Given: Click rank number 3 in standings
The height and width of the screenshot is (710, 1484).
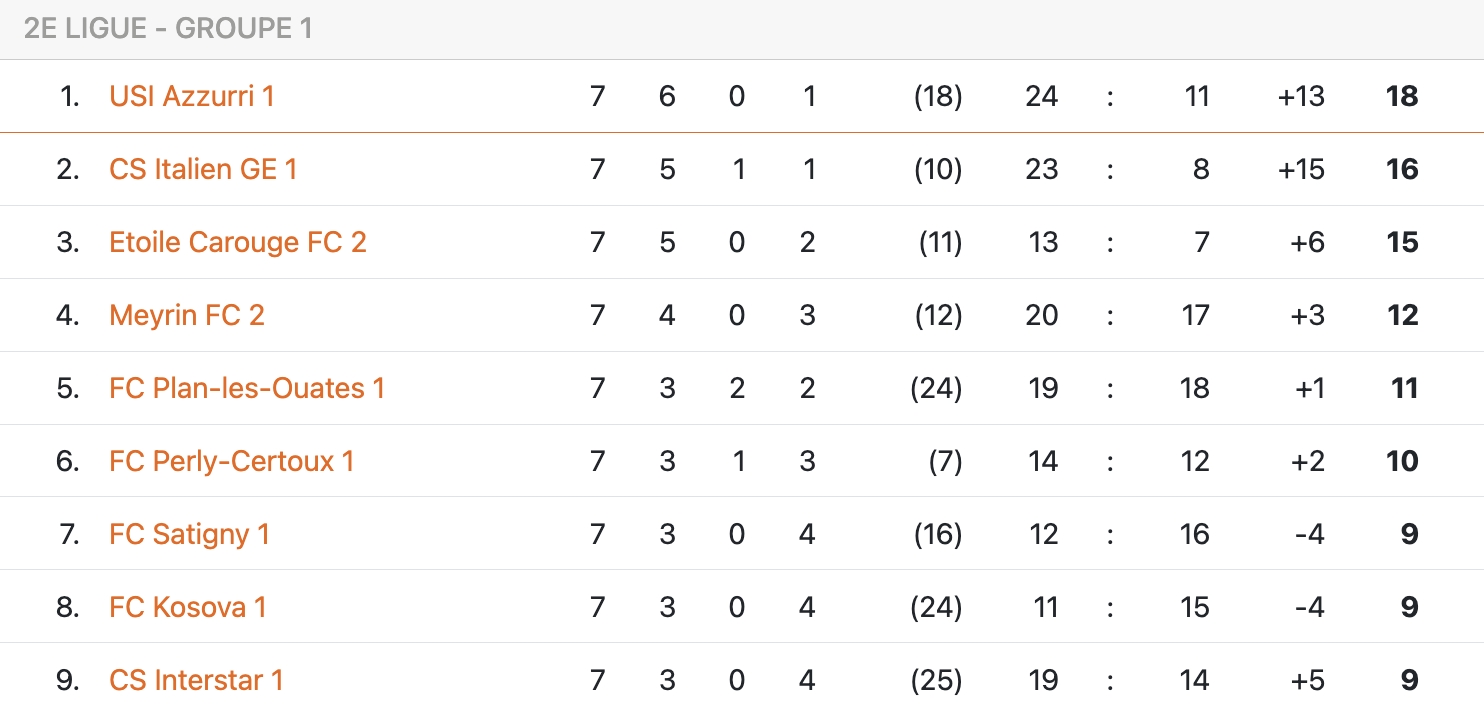Looking at the screenshot, I should point(67,242).
